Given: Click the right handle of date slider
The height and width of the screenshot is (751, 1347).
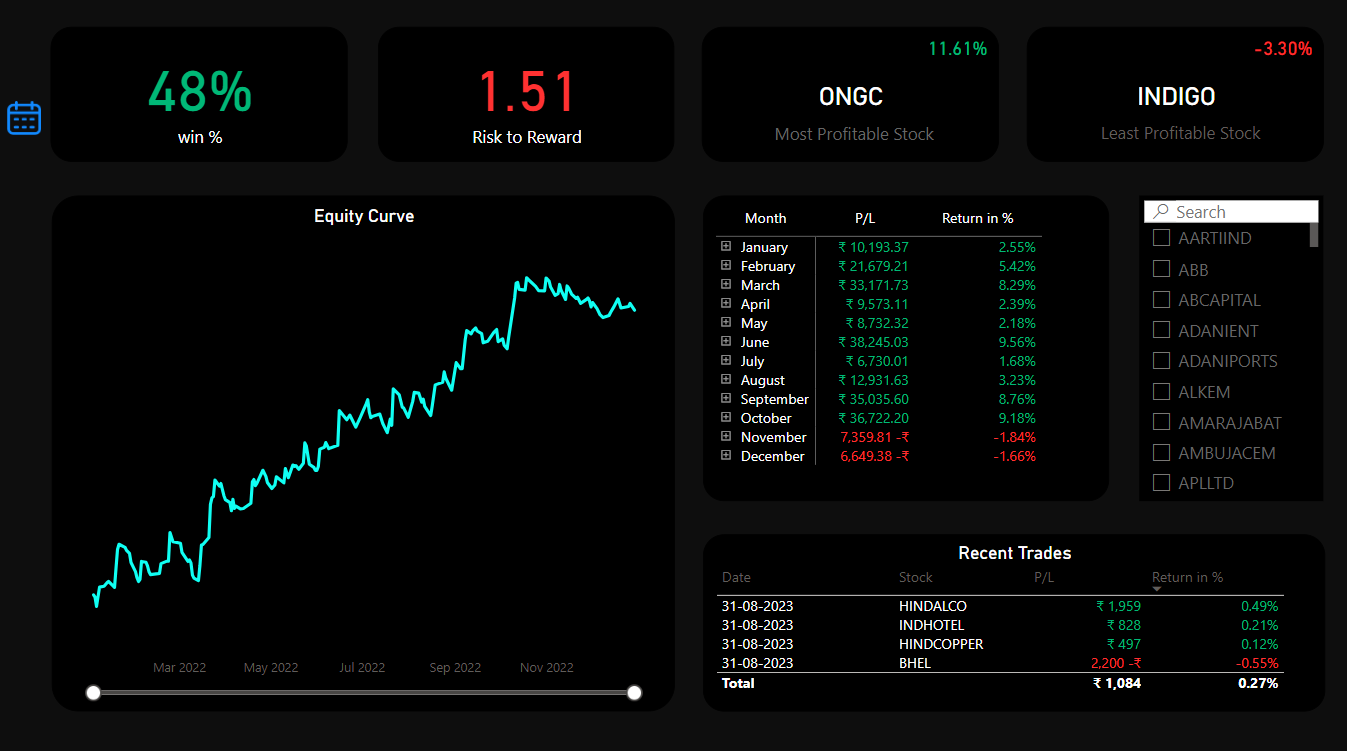Looking at the screenshot, I should pyautogui.click(x=634, y=692).
